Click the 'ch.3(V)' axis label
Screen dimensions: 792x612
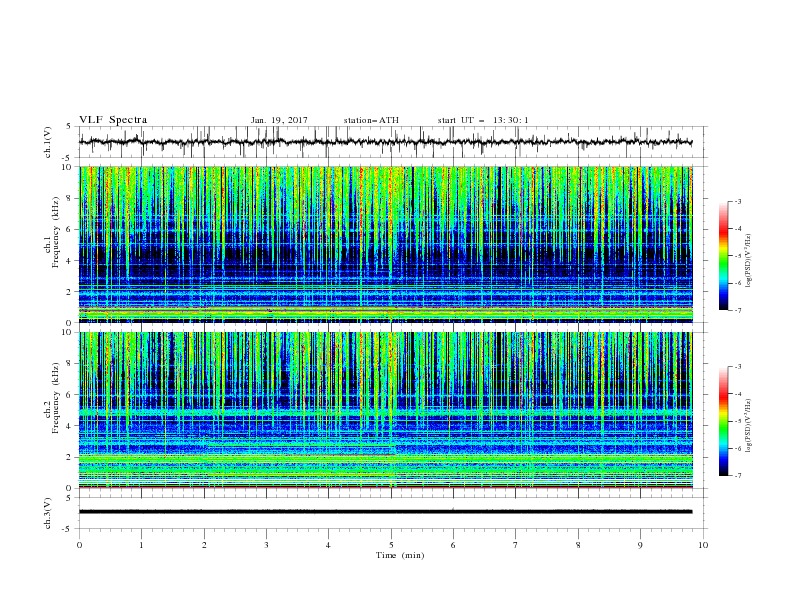pyautogui.click(x=48, y=513)
